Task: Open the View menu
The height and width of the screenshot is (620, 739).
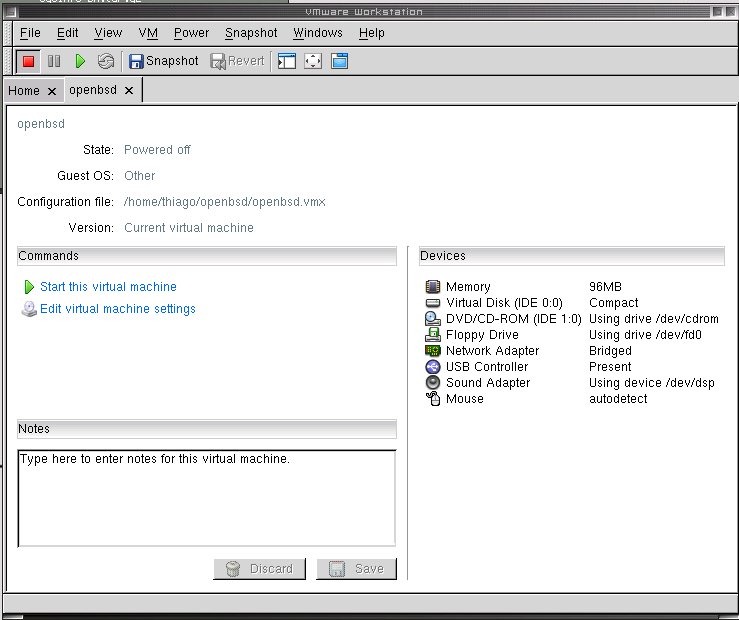Action: [108, 33]
